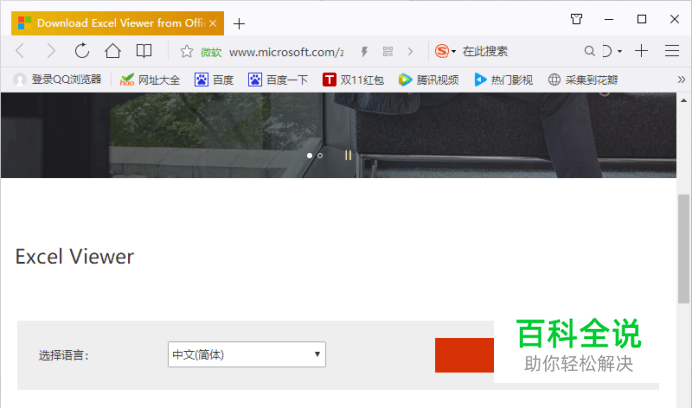Reload the page with the refresh icon

[82, 51]
